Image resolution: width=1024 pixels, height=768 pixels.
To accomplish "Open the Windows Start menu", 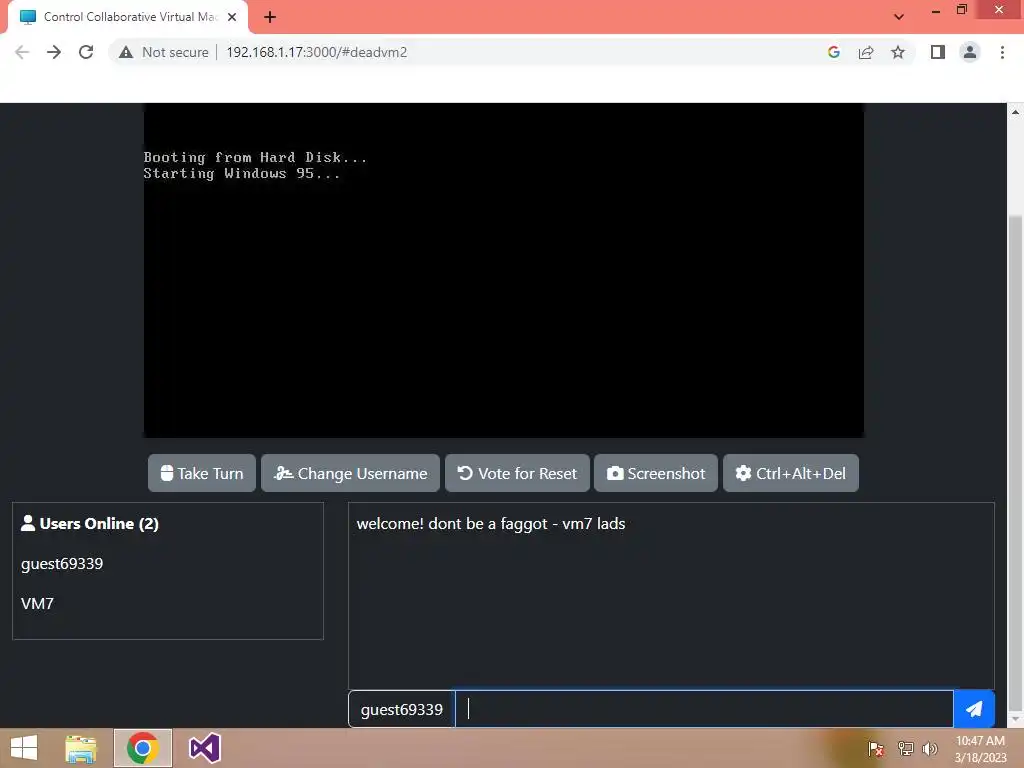I will pyautogui.click(x=24, y=748).
